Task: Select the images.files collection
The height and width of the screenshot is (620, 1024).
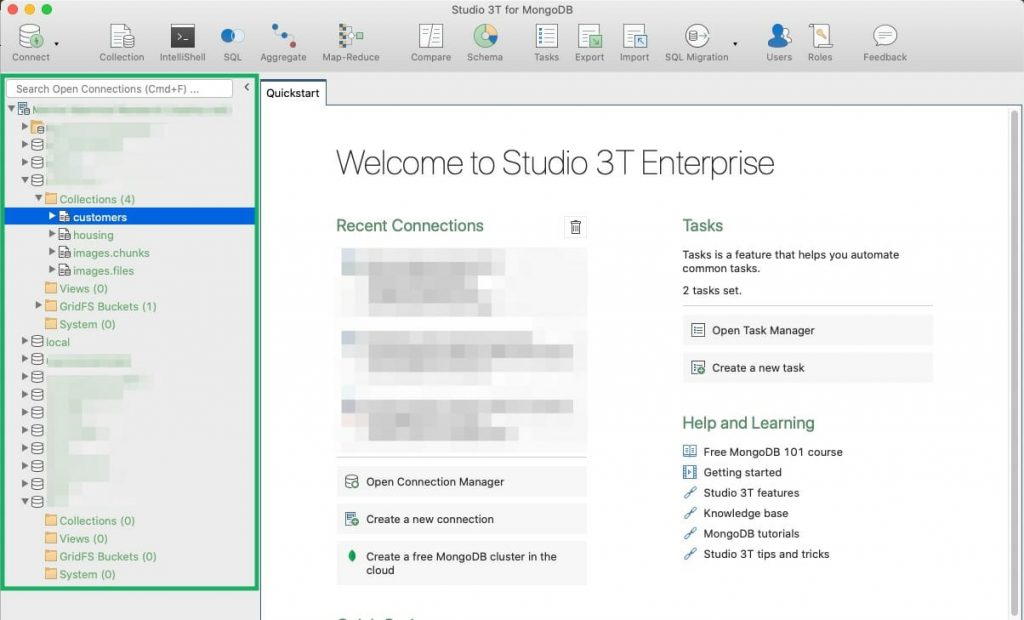Action: pos(103,270)
